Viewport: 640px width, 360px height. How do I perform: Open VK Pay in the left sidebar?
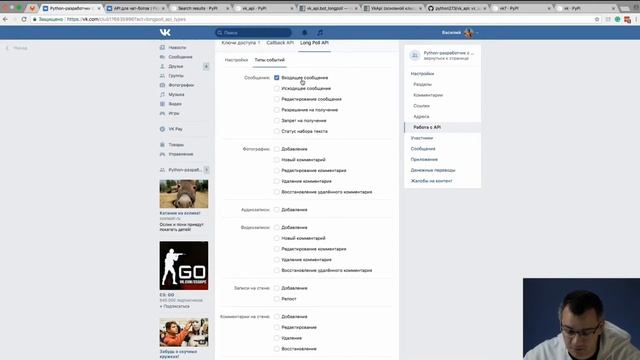[176, 129]
